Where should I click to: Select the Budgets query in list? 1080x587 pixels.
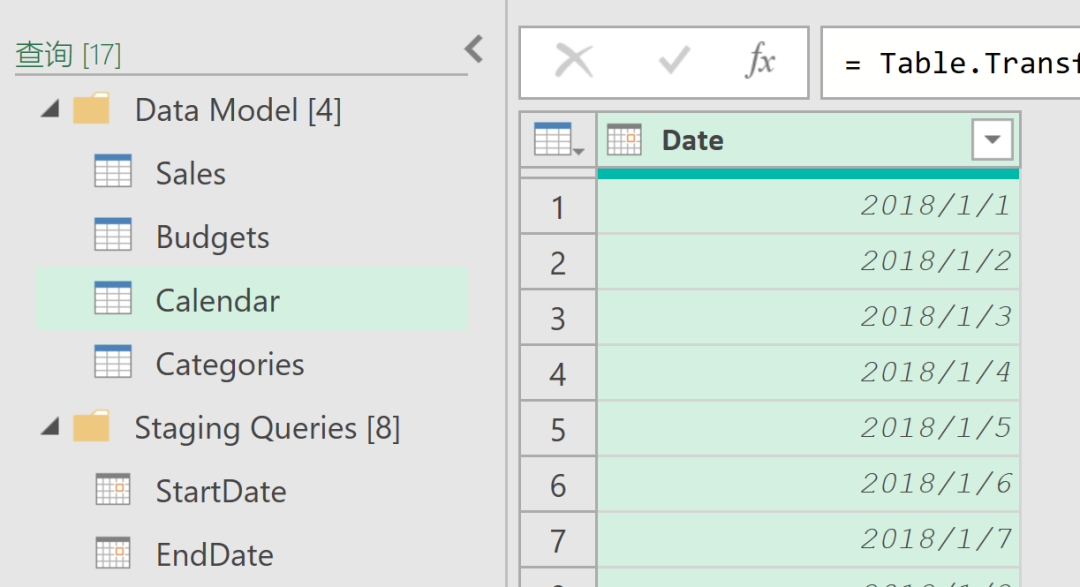[212, 237]
